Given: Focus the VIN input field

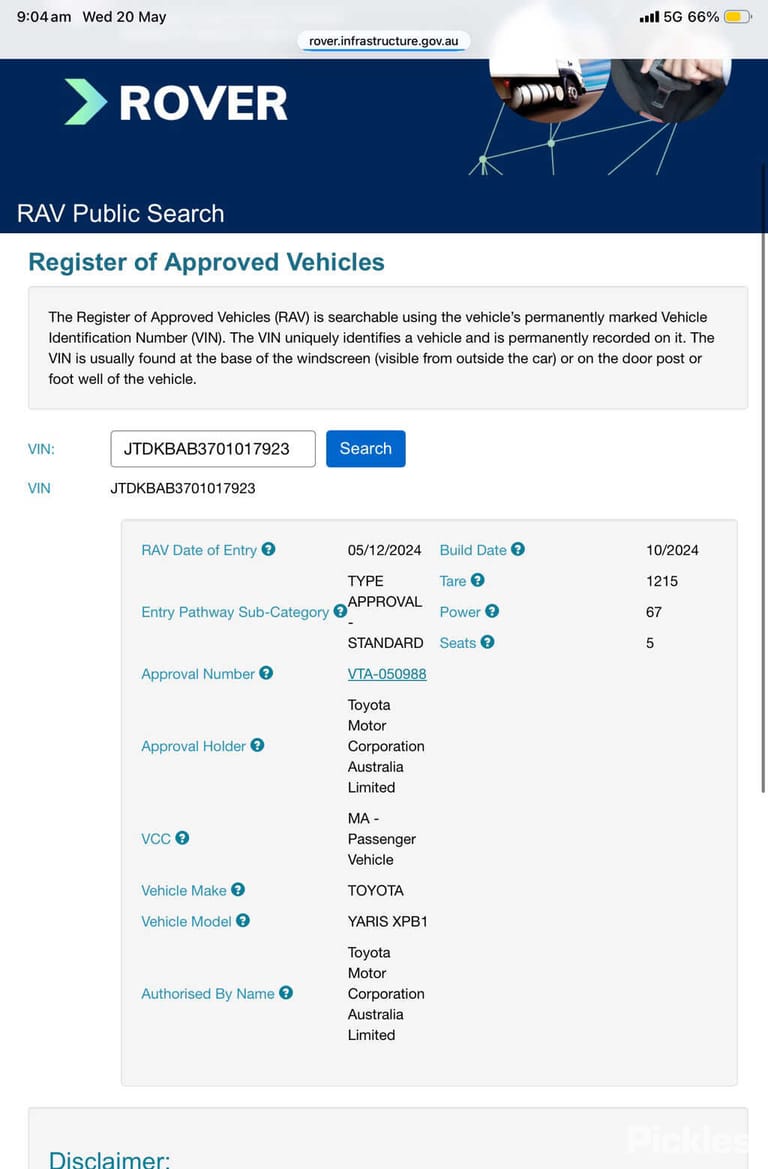Looking at the screenshot, I should point(213,449).
